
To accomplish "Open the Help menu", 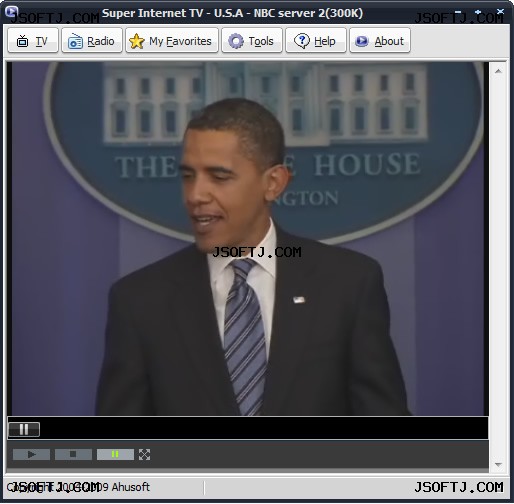I will point(316,41).
